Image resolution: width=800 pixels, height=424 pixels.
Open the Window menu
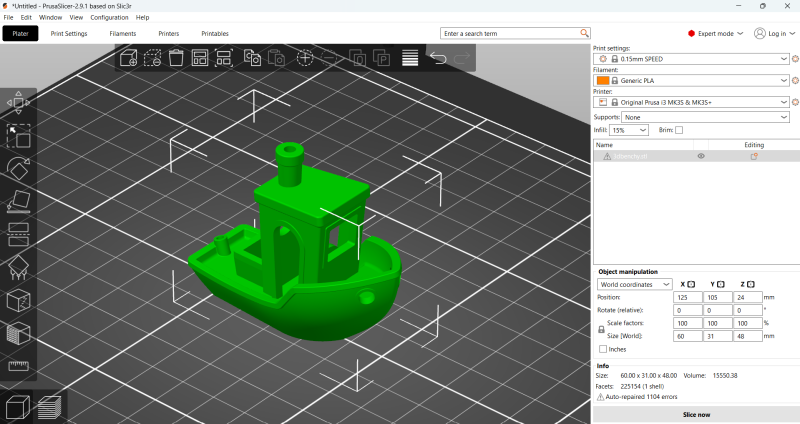click(x=51, y=17)
